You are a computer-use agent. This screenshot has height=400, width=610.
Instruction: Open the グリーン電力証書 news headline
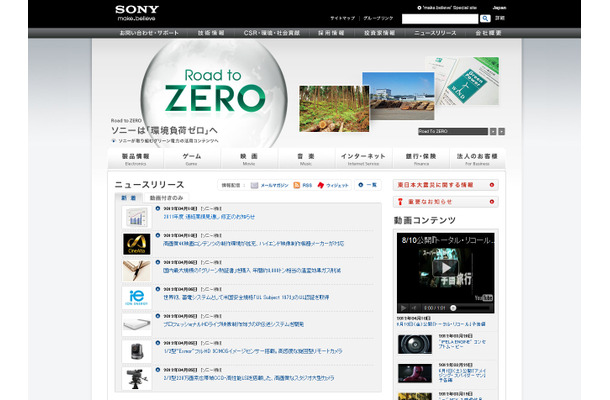[x=252, y=270]
